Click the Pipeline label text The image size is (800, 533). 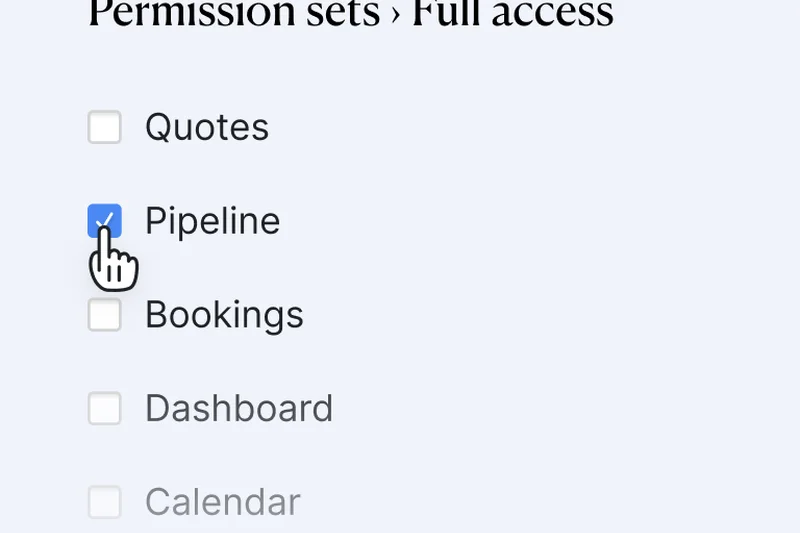pos(212,221)
